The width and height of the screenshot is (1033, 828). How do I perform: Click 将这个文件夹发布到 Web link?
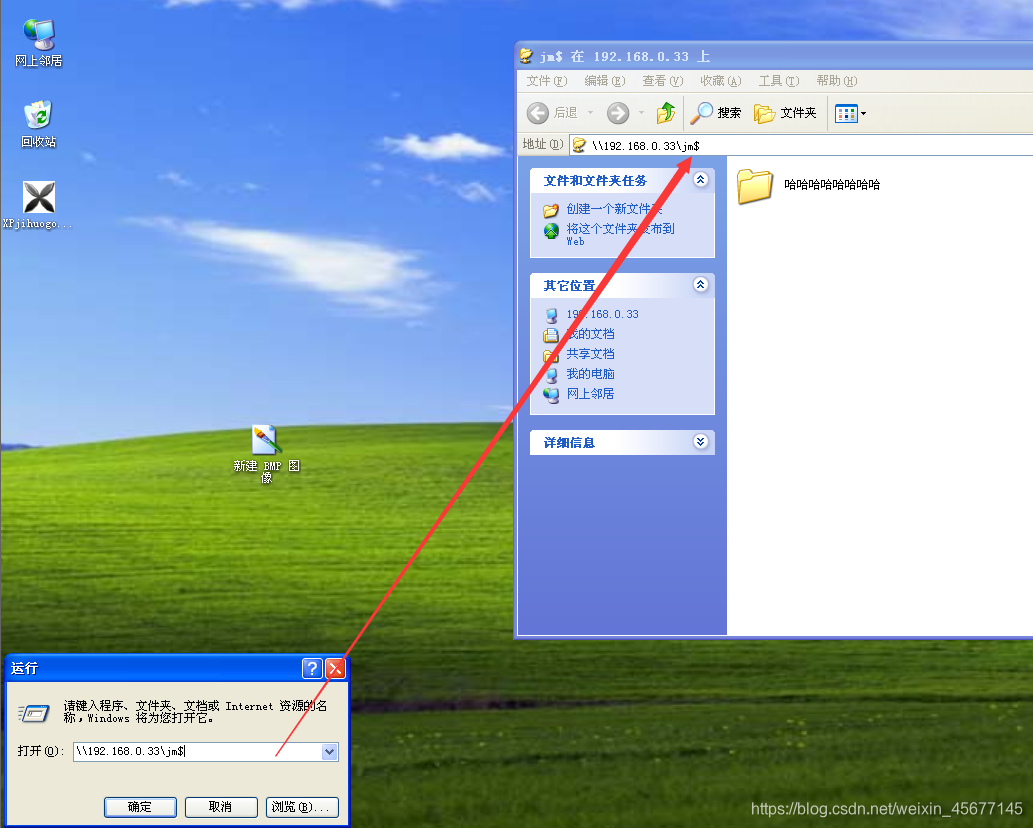point(620,234)
